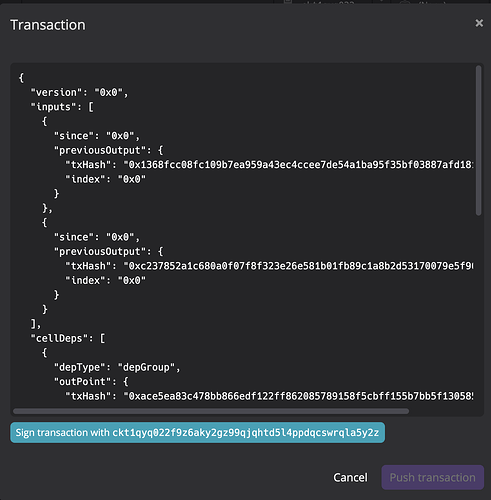Select the txHash value starting 0xace5ea83c

pos(298,396)
